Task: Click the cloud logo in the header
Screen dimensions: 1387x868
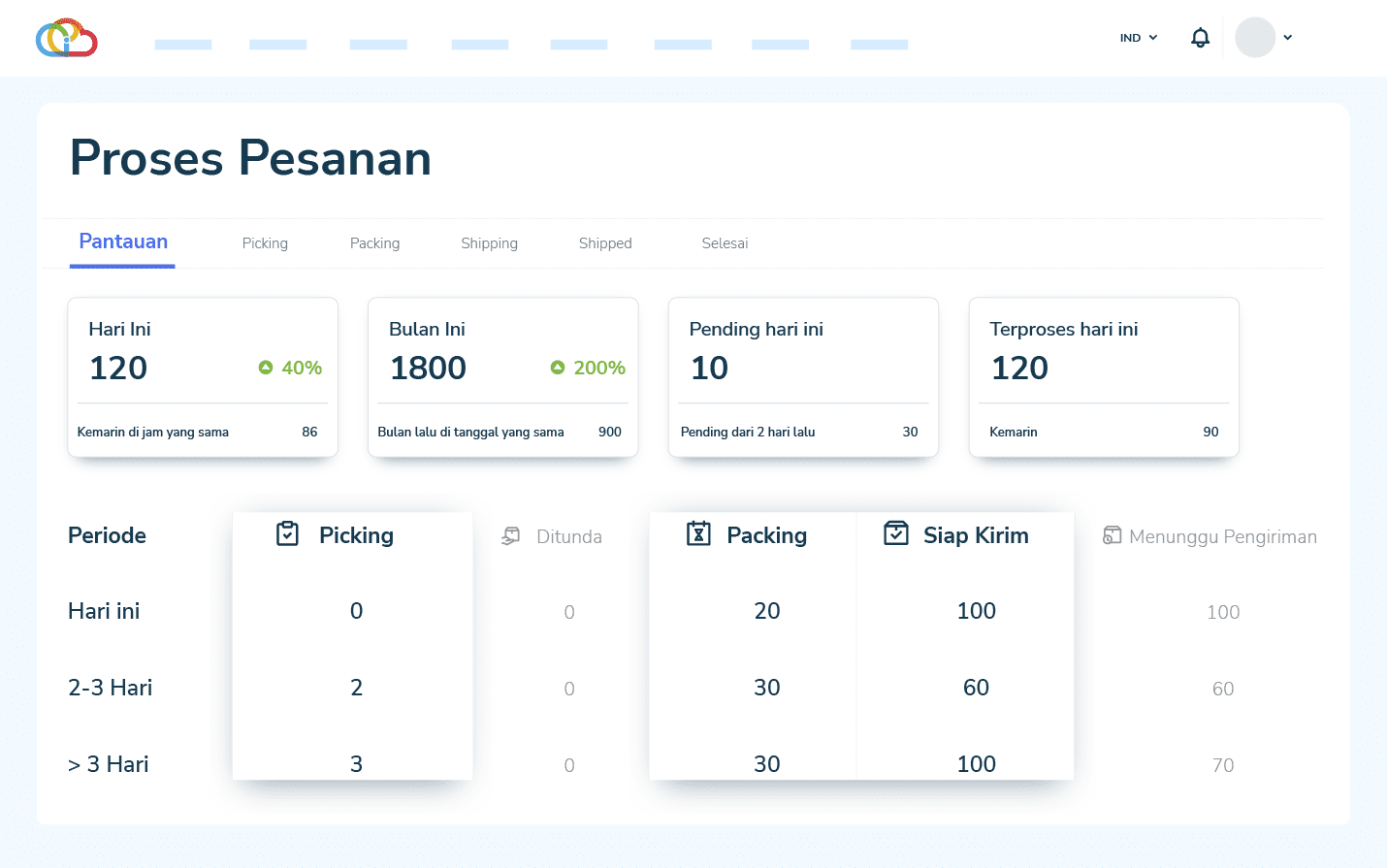Action: coord(66,38)
